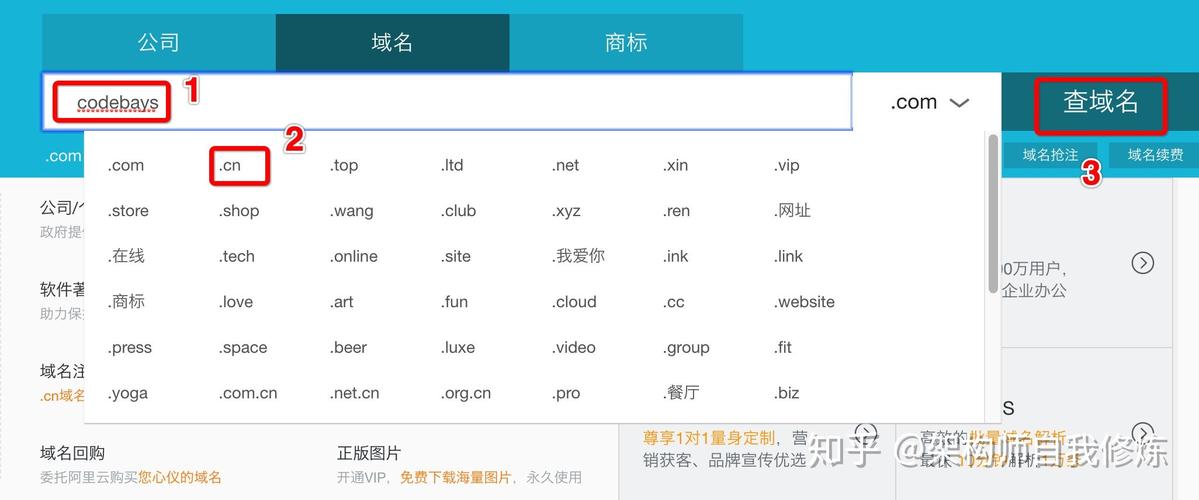Choose the .fun suffix

(454, 302)
